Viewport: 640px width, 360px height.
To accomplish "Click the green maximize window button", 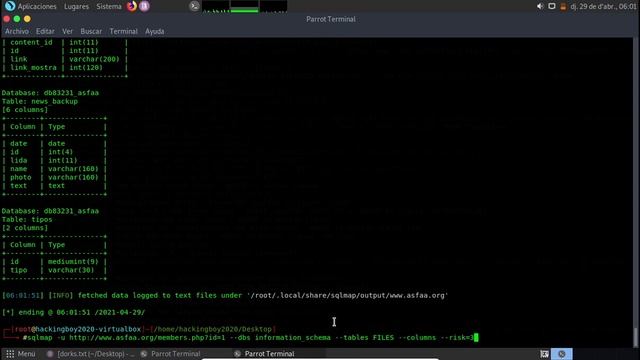I will click(x=17, y=19).
